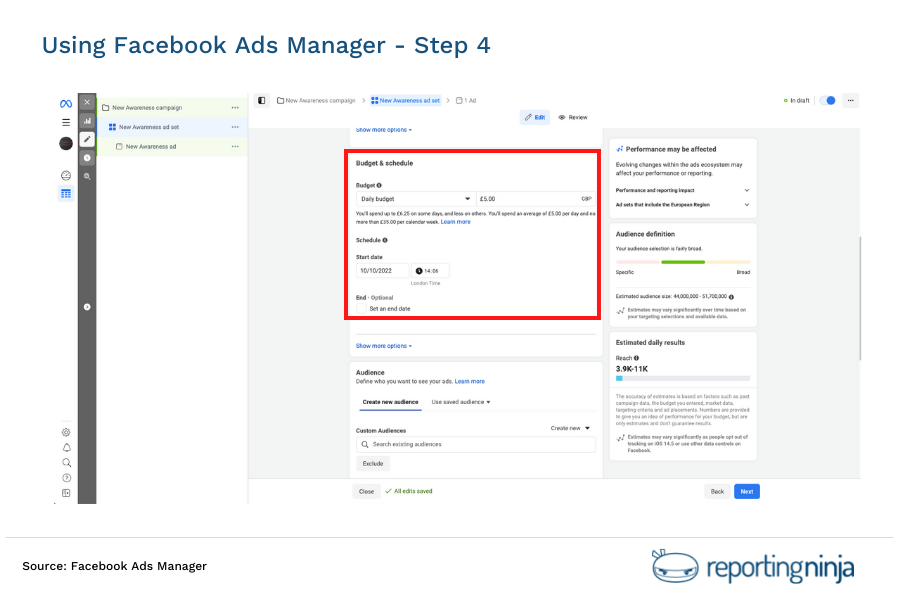The height and width of the screenshot is (600, 900).
Task: Flip the In draft toggle switch
Action: tap(829, 100)
